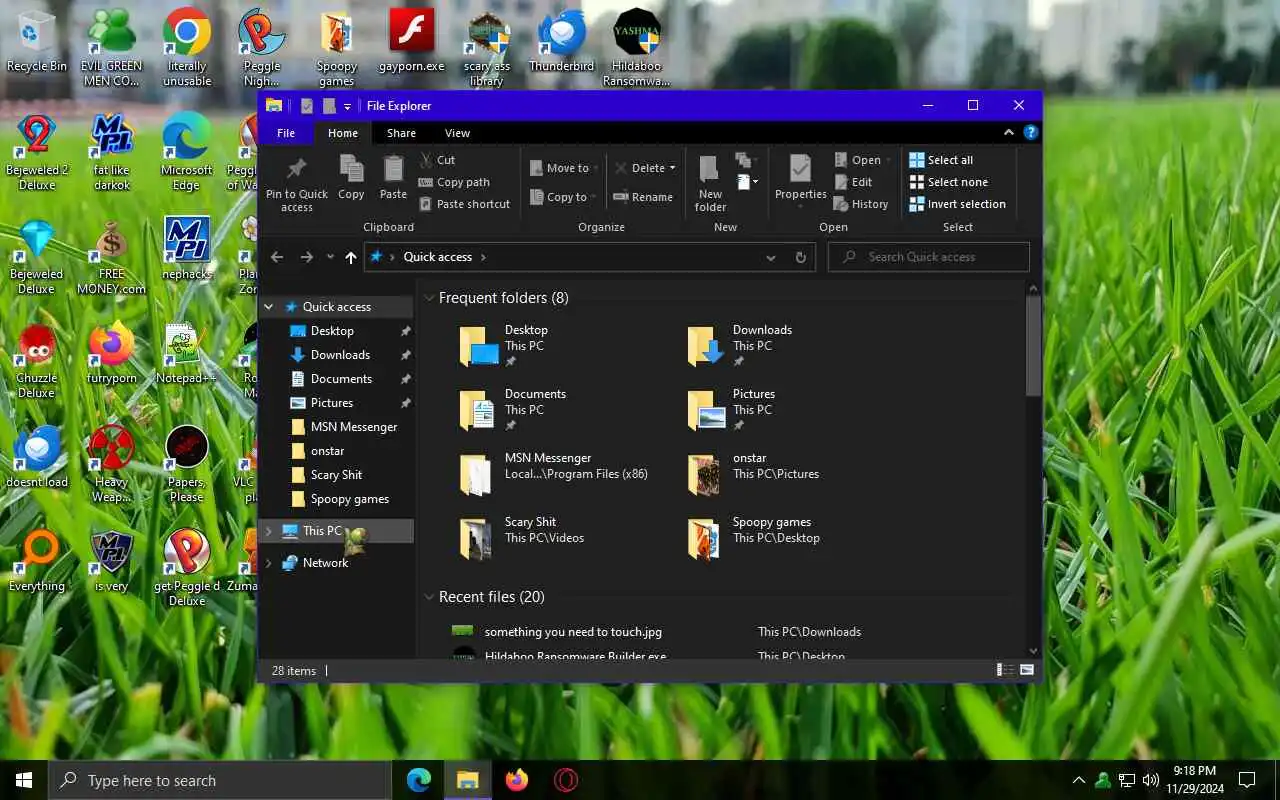Open File Explorer Help question mark
This screenshot has width=1280, height=800.
point(1031,132)
